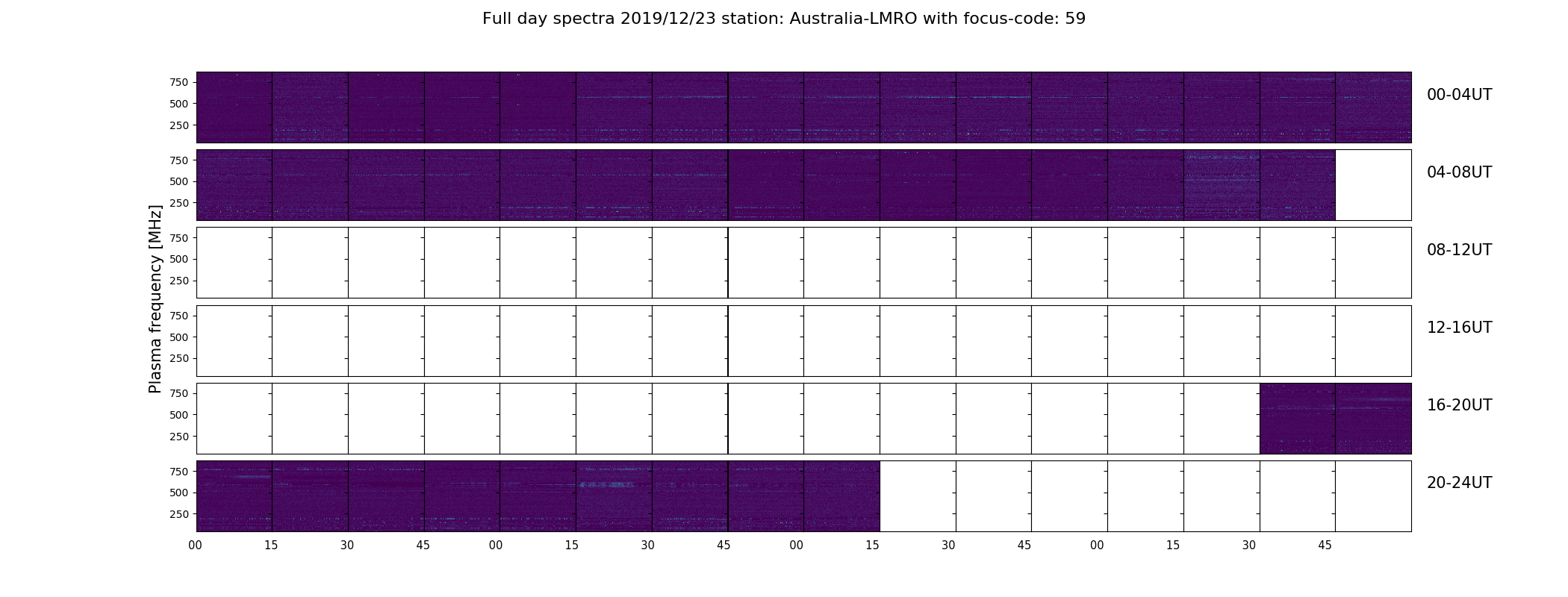The width and height of the screenshot is (1568, 597).
Task: Click the '750' tick in the 12-16UT row
Action: [x=179, y=316]
